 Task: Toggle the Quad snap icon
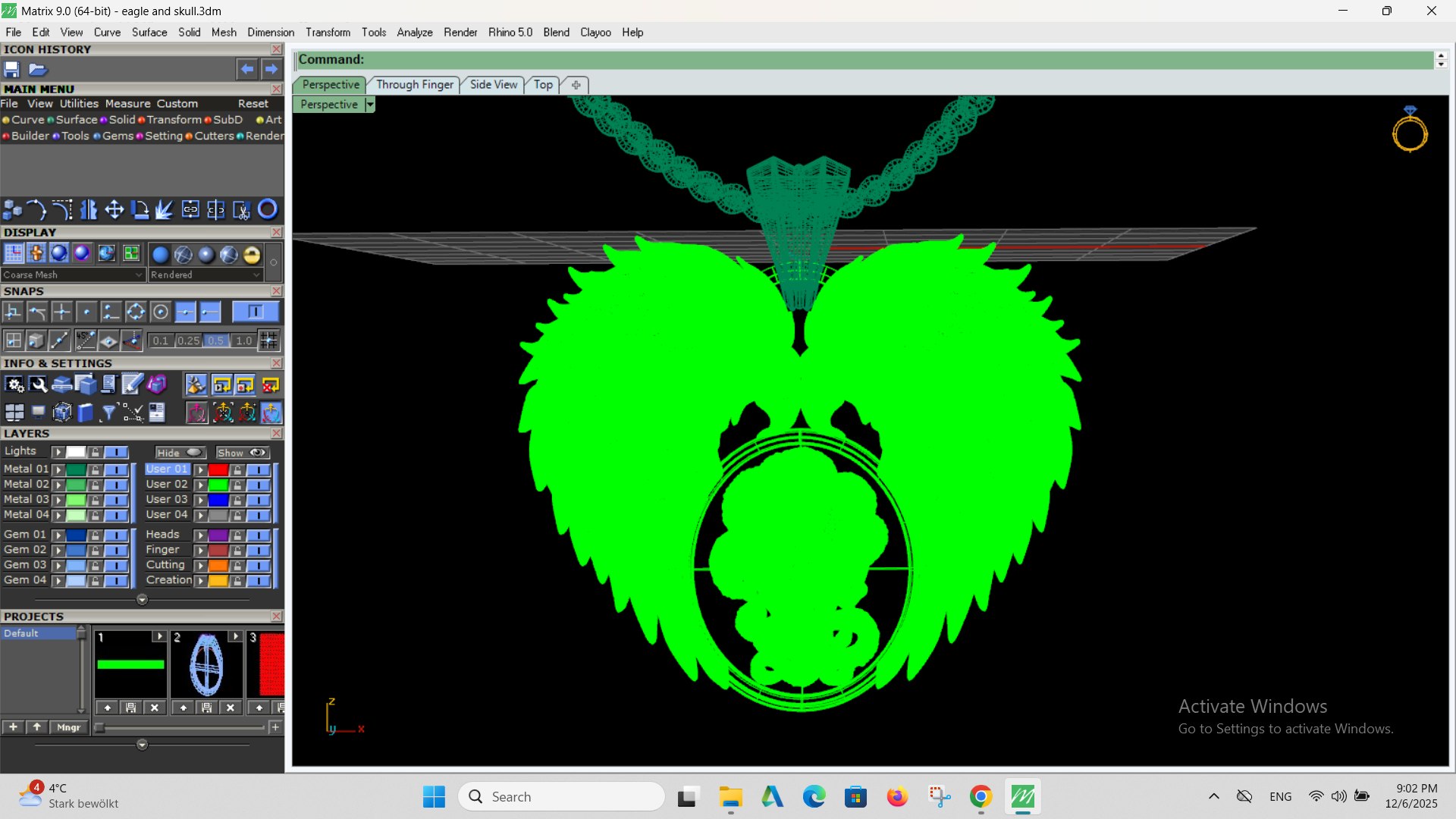[136, 312]
